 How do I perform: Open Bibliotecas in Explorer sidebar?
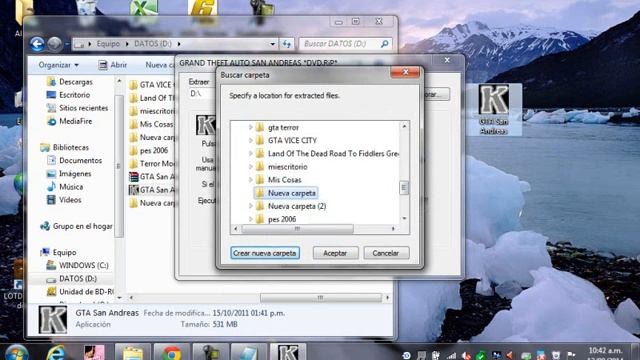tap(64, 147)
